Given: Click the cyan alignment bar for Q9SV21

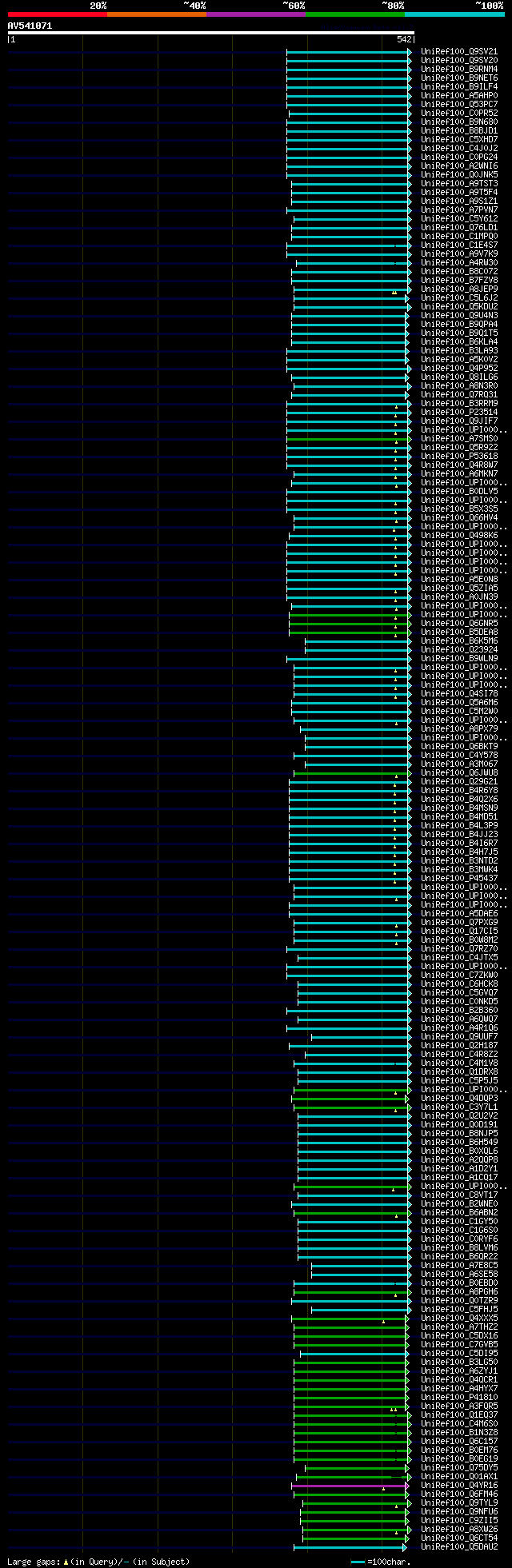Looking at the screenshot, I should [349, 52].
